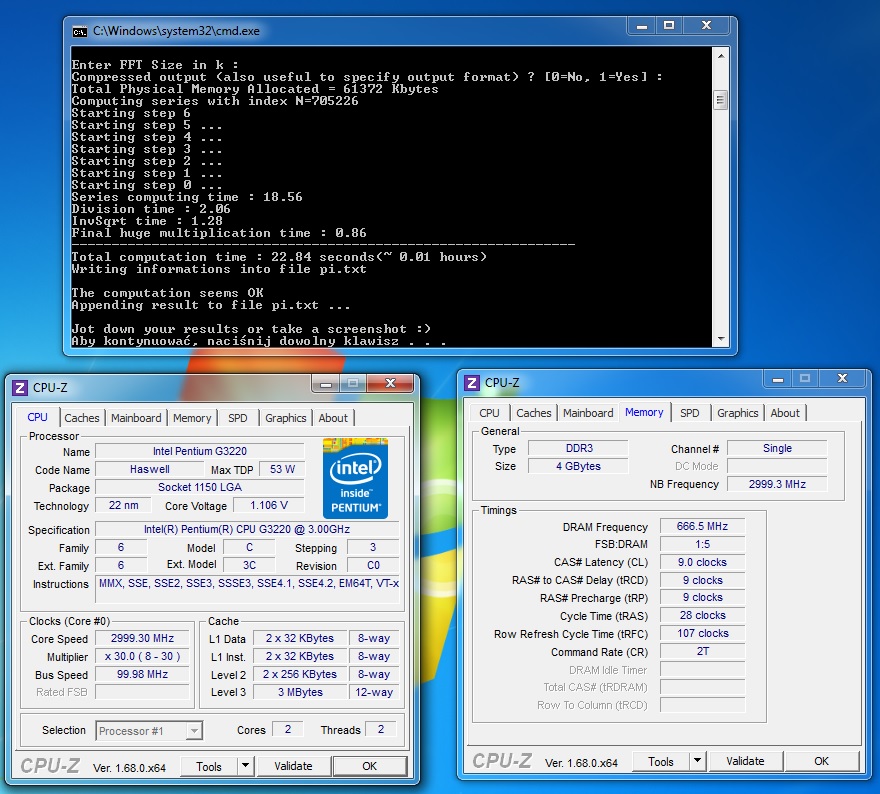The width and height of the screenshot is (880, 794).
Task: Click the Code Name Haswell field
Action: pyautogui.click(x=149, y=469)
